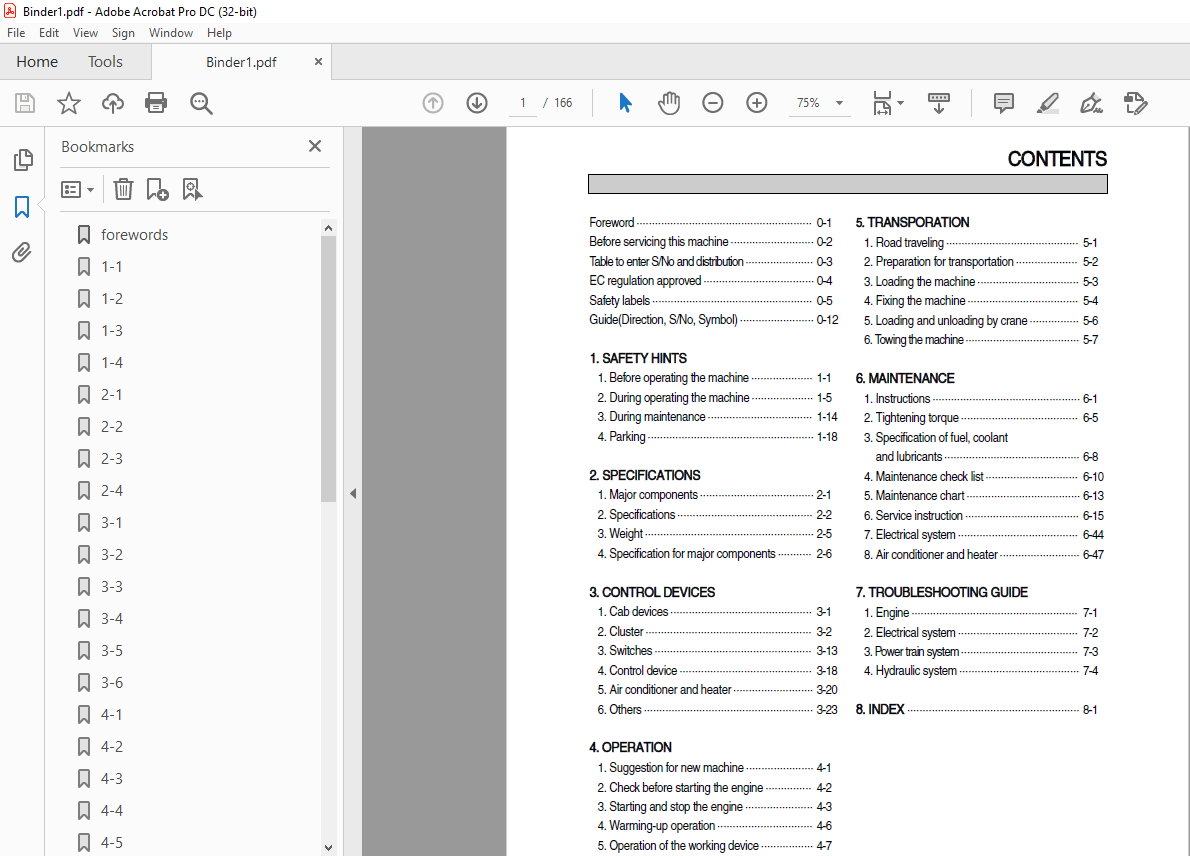
Task: Jump to bookmark 2-3
Action: 112,458
